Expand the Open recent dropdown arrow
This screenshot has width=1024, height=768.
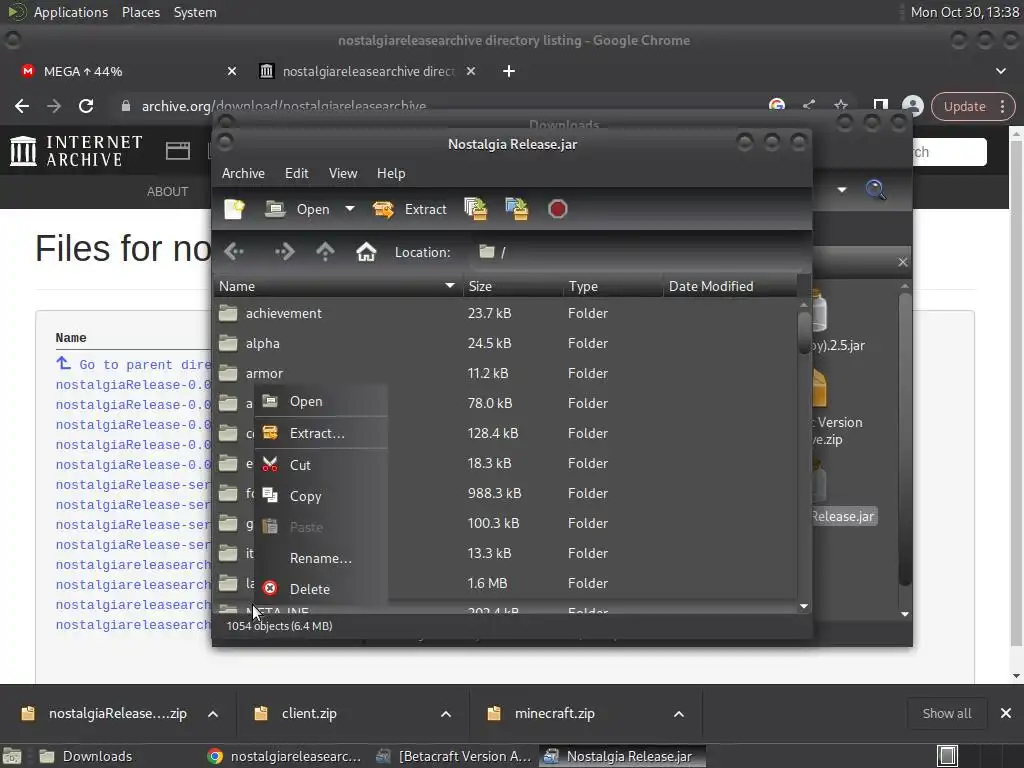(350, 209)
